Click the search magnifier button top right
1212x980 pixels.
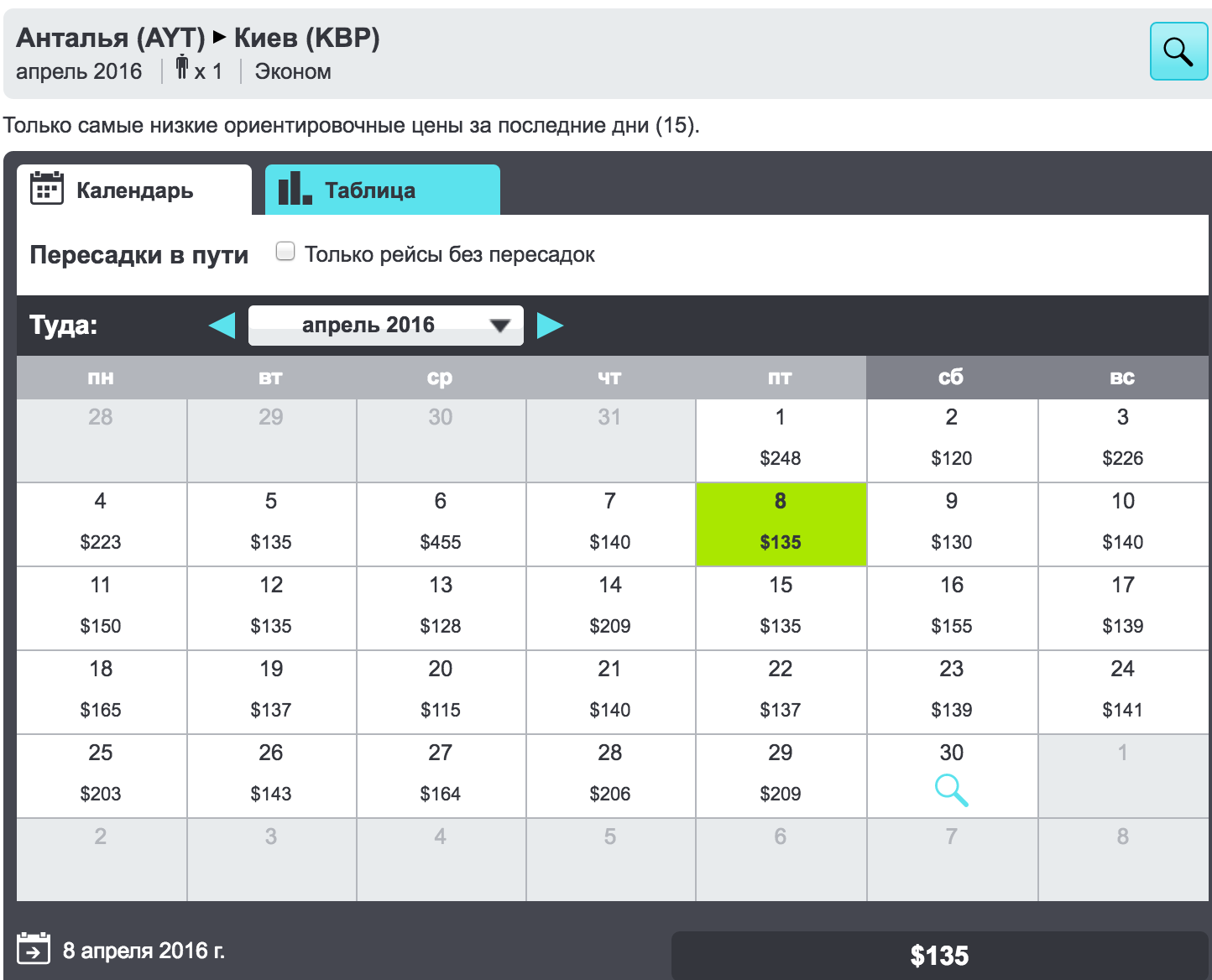point(1178,52)
